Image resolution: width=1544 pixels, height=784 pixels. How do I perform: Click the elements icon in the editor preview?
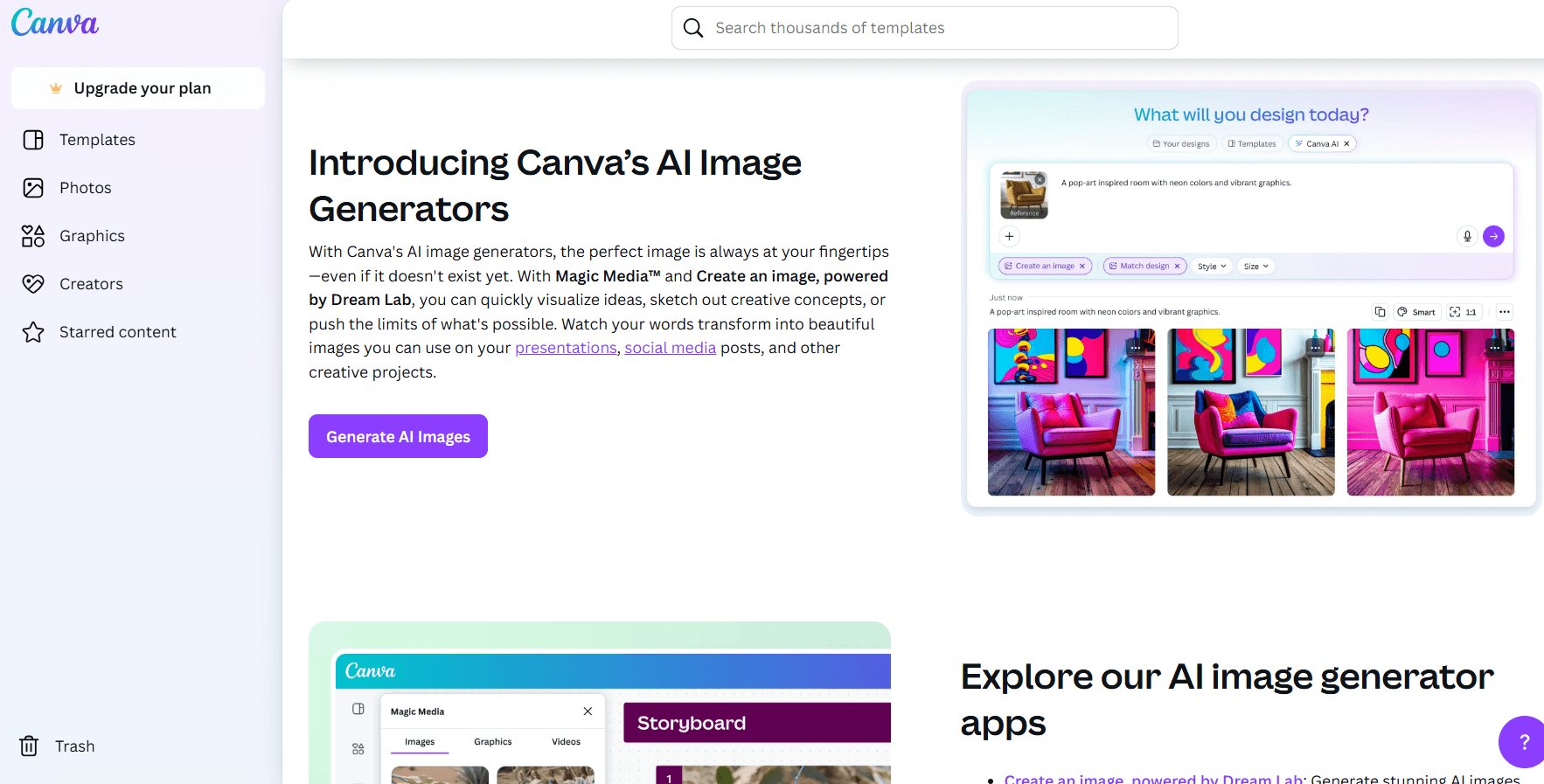358,749
